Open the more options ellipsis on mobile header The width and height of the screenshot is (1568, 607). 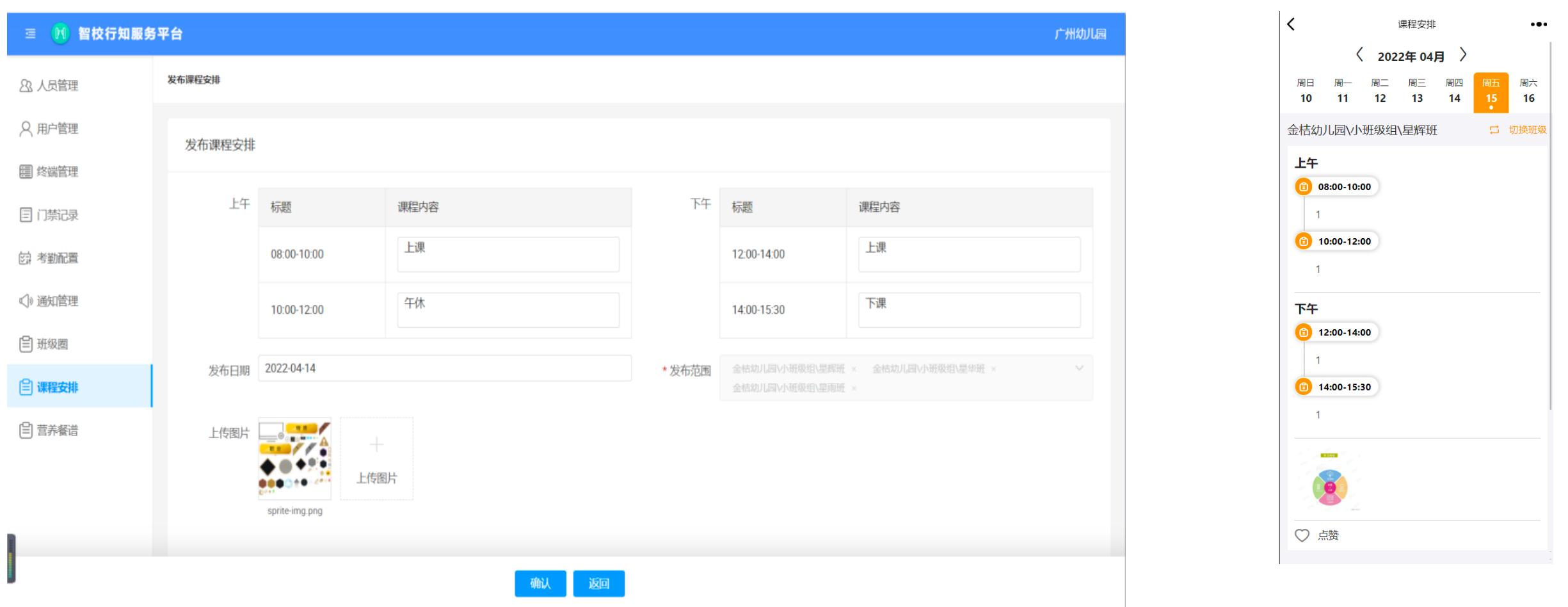coord(1537,24)
